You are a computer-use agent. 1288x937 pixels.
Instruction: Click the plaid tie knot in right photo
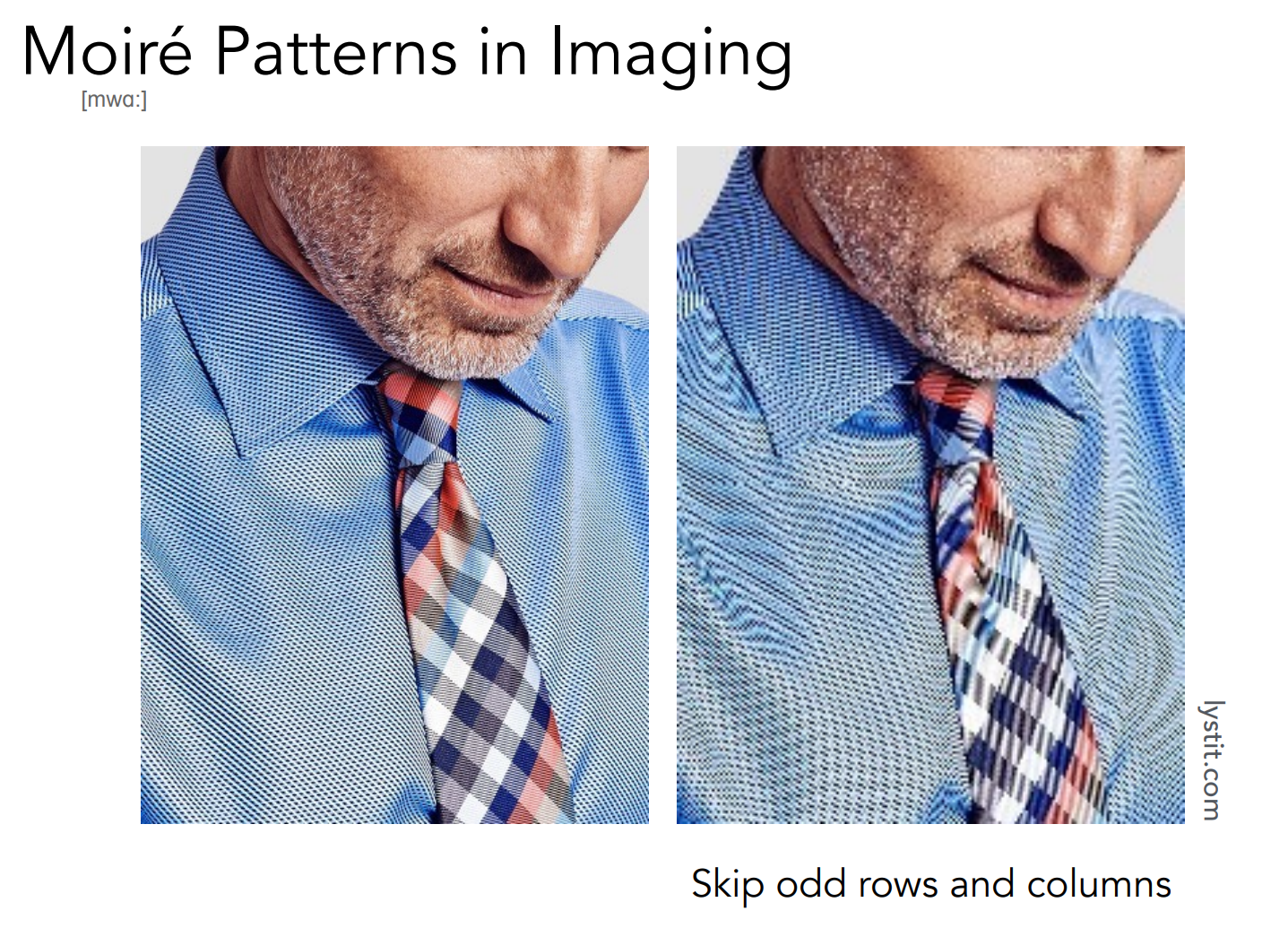[x=955, y=417]
